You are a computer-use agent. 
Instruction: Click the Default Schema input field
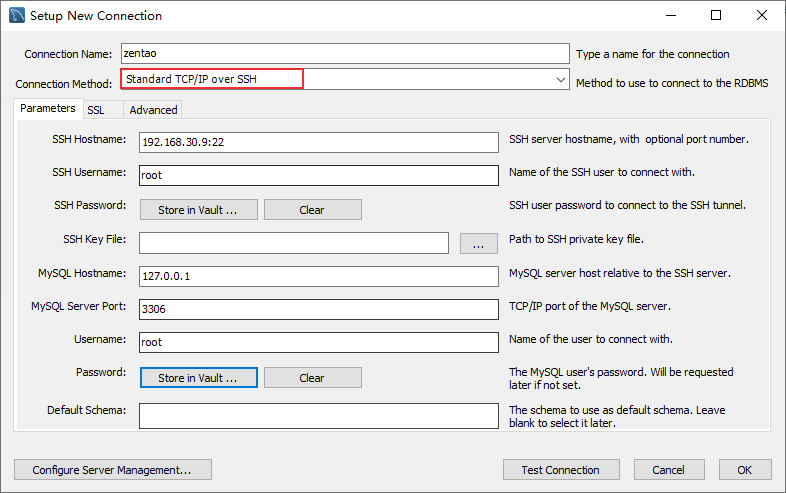[319, 416]
